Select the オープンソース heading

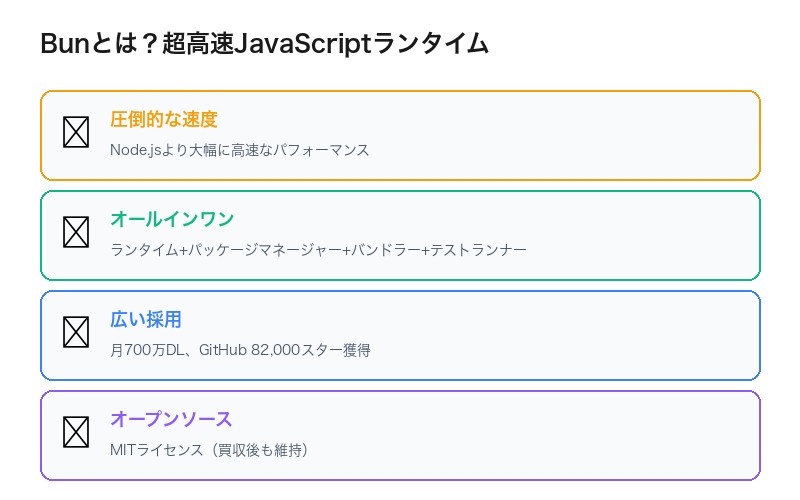click(x=171, y=420)
